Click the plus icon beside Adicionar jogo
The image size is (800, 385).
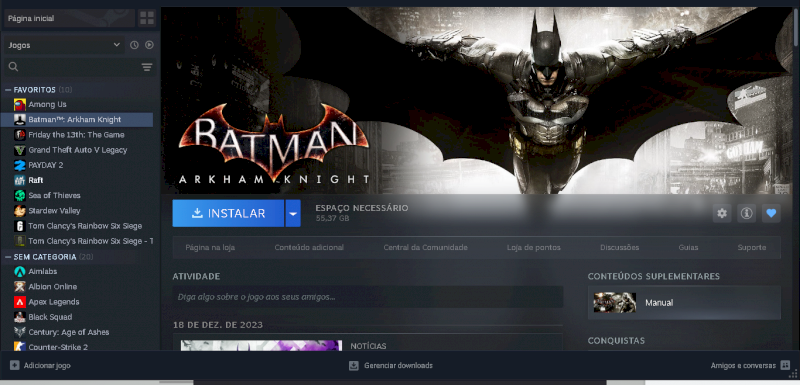pos(14,365)
